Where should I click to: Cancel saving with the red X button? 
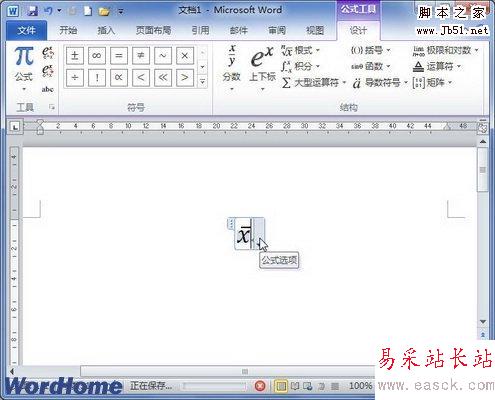click(260, 386)
